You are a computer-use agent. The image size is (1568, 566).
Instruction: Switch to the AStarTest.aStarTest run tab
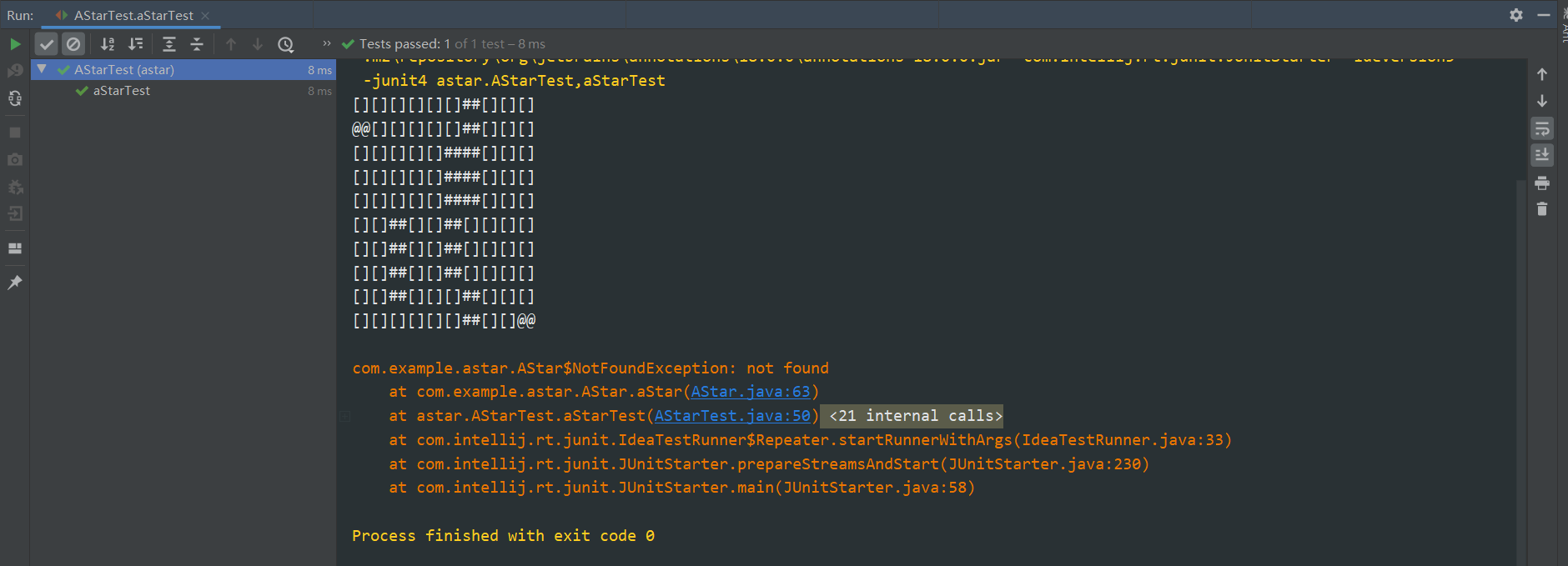pos(133,15)
